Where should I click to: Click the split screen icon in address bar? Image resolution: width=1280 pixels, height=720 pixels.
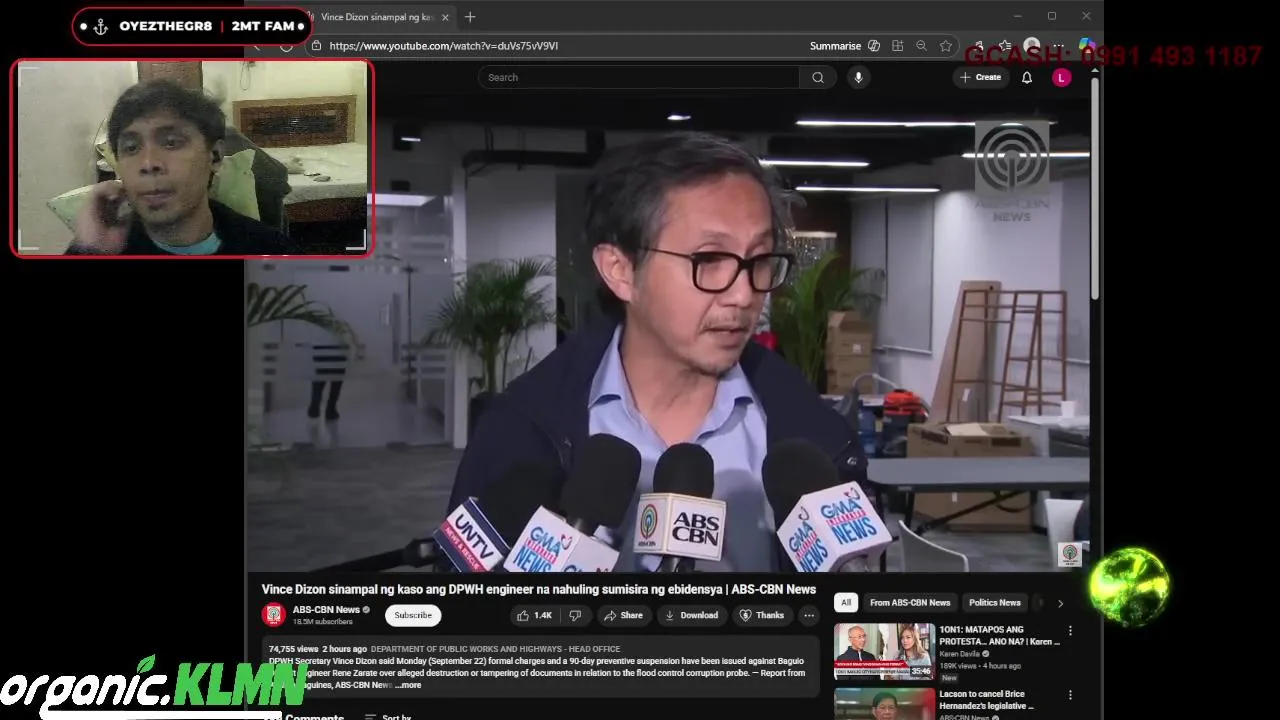click(x=897, y=46)
